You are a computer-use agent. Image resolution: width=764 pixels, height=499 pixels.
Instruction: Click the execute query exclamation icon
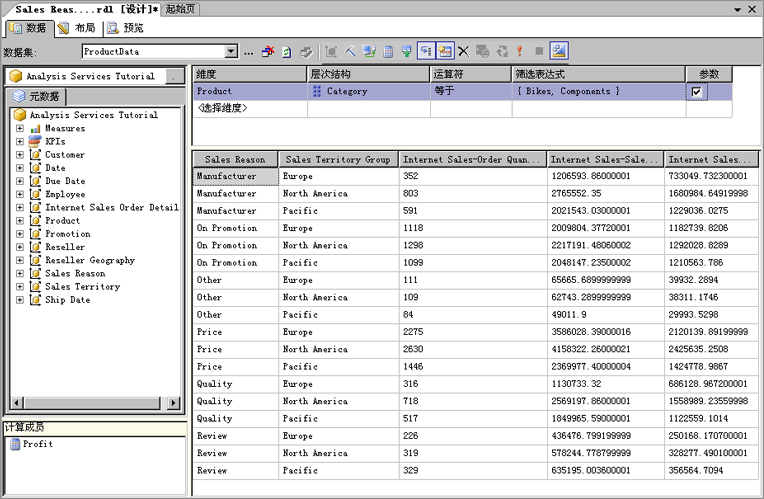coord(520,51)
